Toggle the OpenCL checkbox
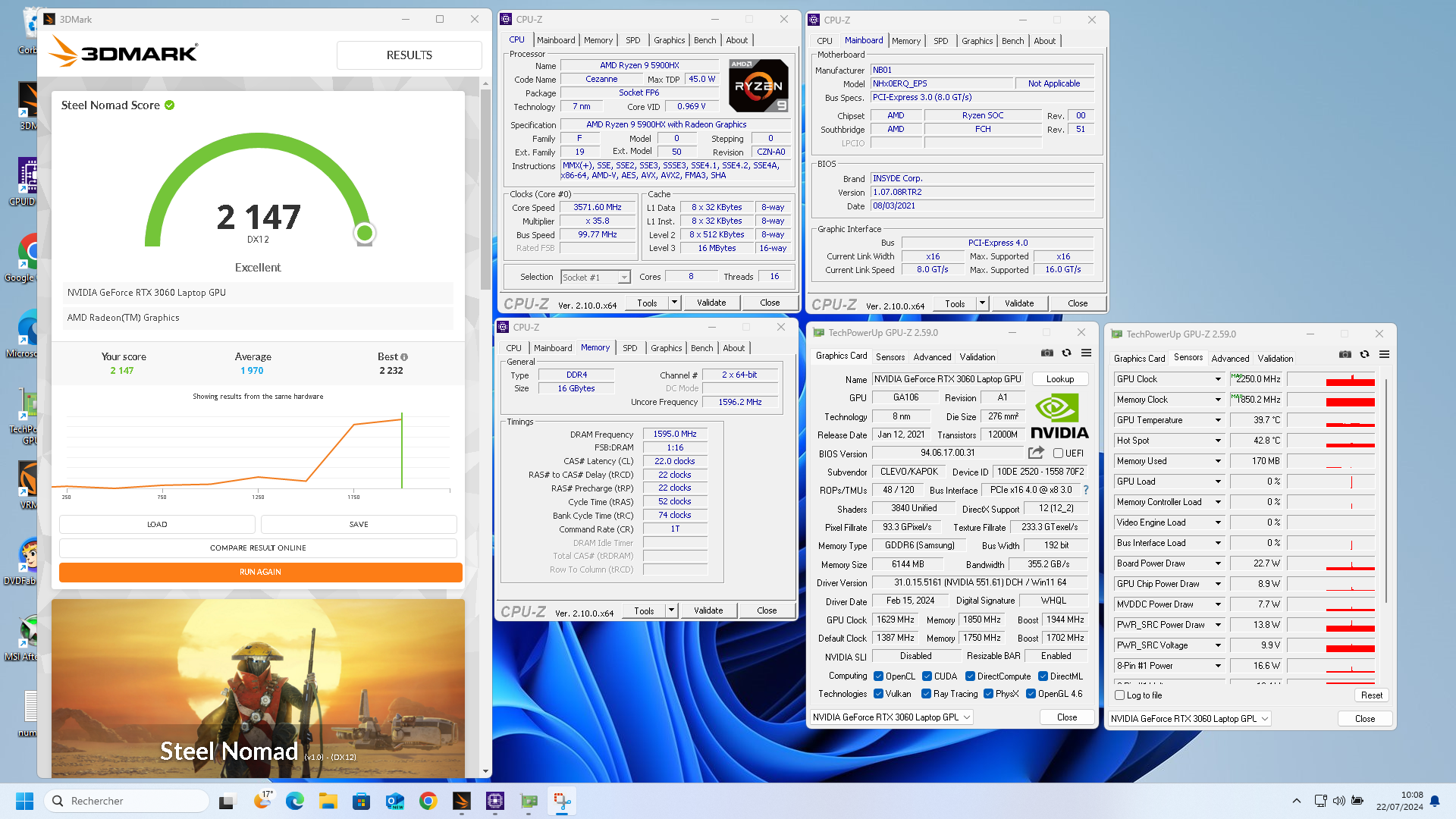The image size is (1456, 819). coord(878,676)
